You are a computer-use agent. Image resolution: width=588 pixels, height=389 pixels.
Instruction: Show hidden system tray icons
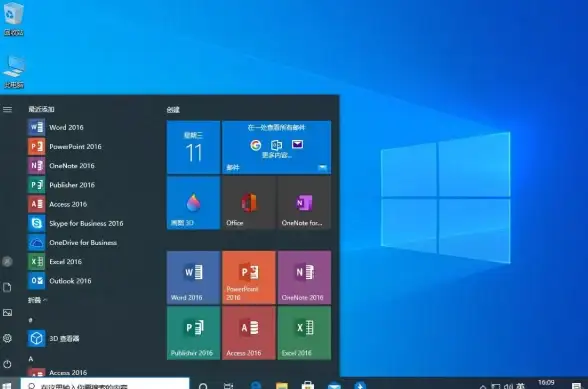tap(483, 386)
